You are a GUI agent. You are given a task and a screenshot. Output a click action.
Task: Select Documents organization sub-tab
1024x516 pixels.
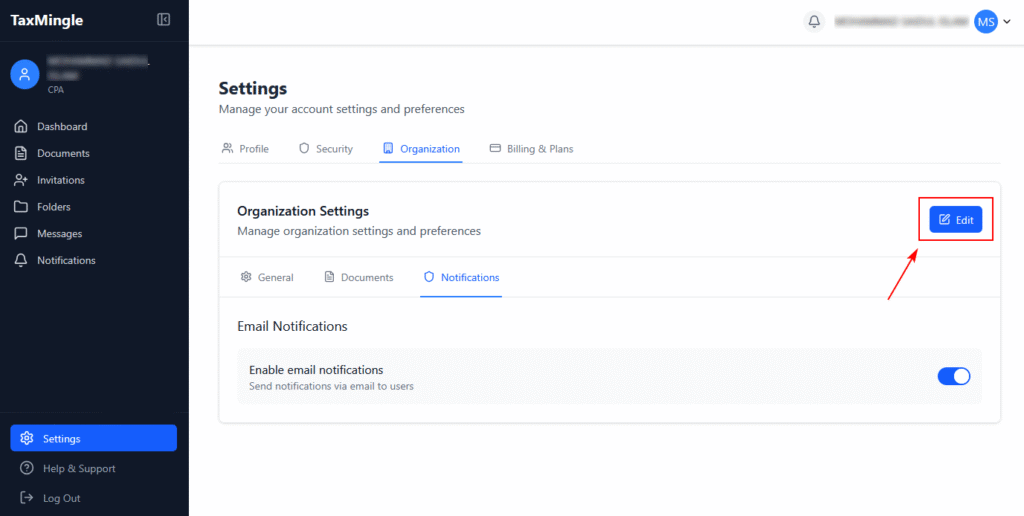(359, 277)
